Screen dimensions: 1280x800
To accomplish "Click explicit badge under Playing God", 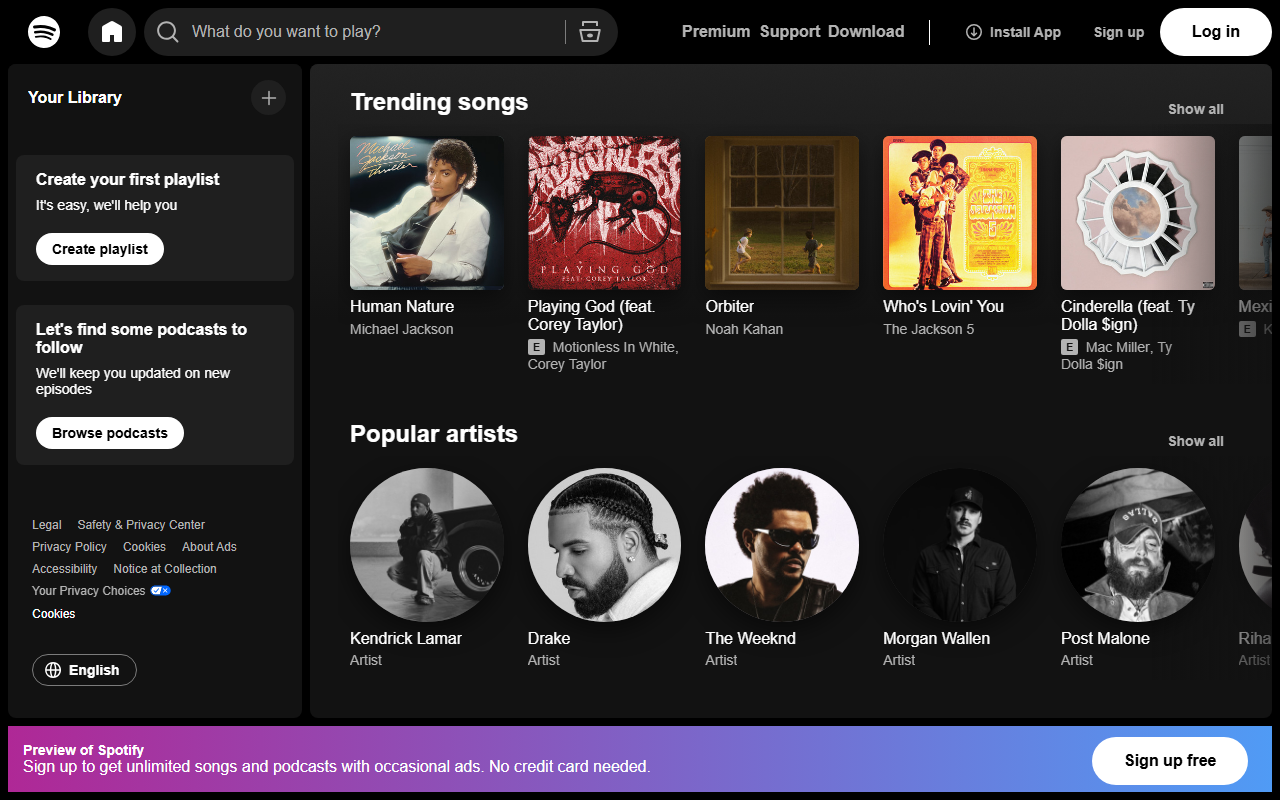I will click(537, 347).
